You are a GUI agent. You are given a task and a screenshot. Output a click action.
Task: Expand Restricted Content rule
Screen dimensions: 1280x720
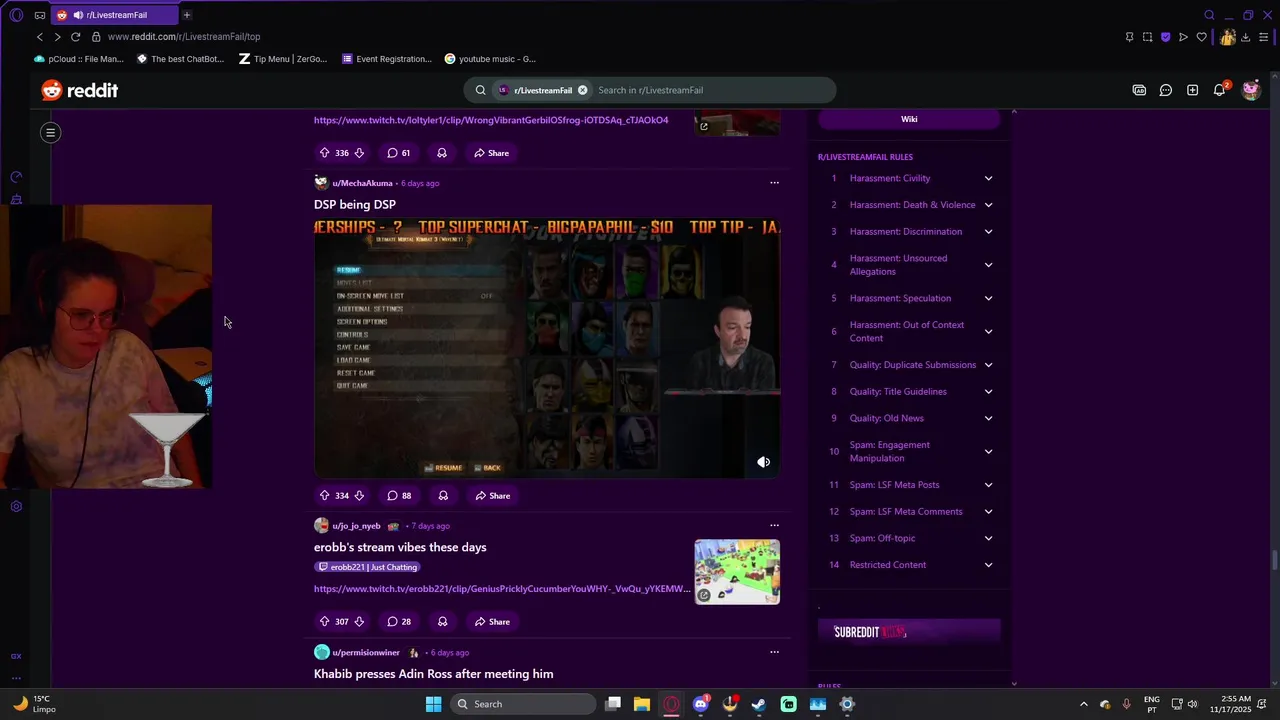988,565
